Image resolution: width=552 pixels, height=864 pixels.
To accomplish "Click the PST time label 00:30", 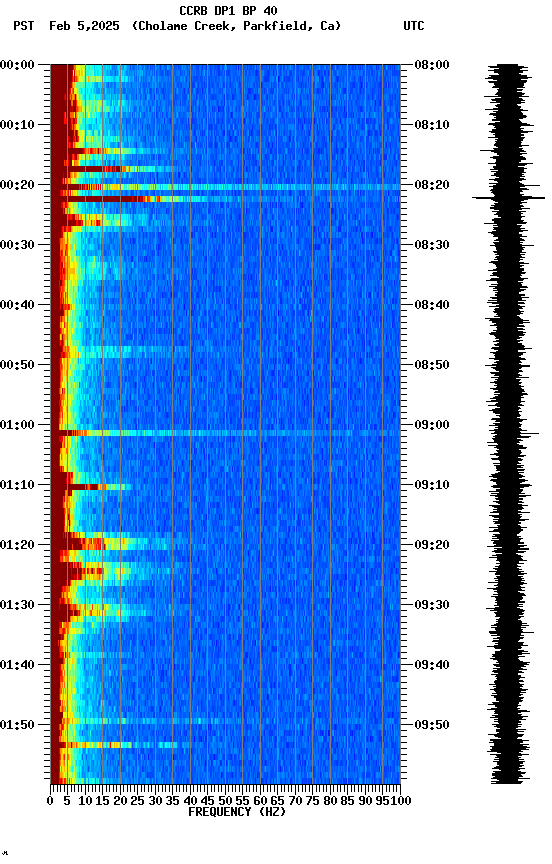I will 17,245.
